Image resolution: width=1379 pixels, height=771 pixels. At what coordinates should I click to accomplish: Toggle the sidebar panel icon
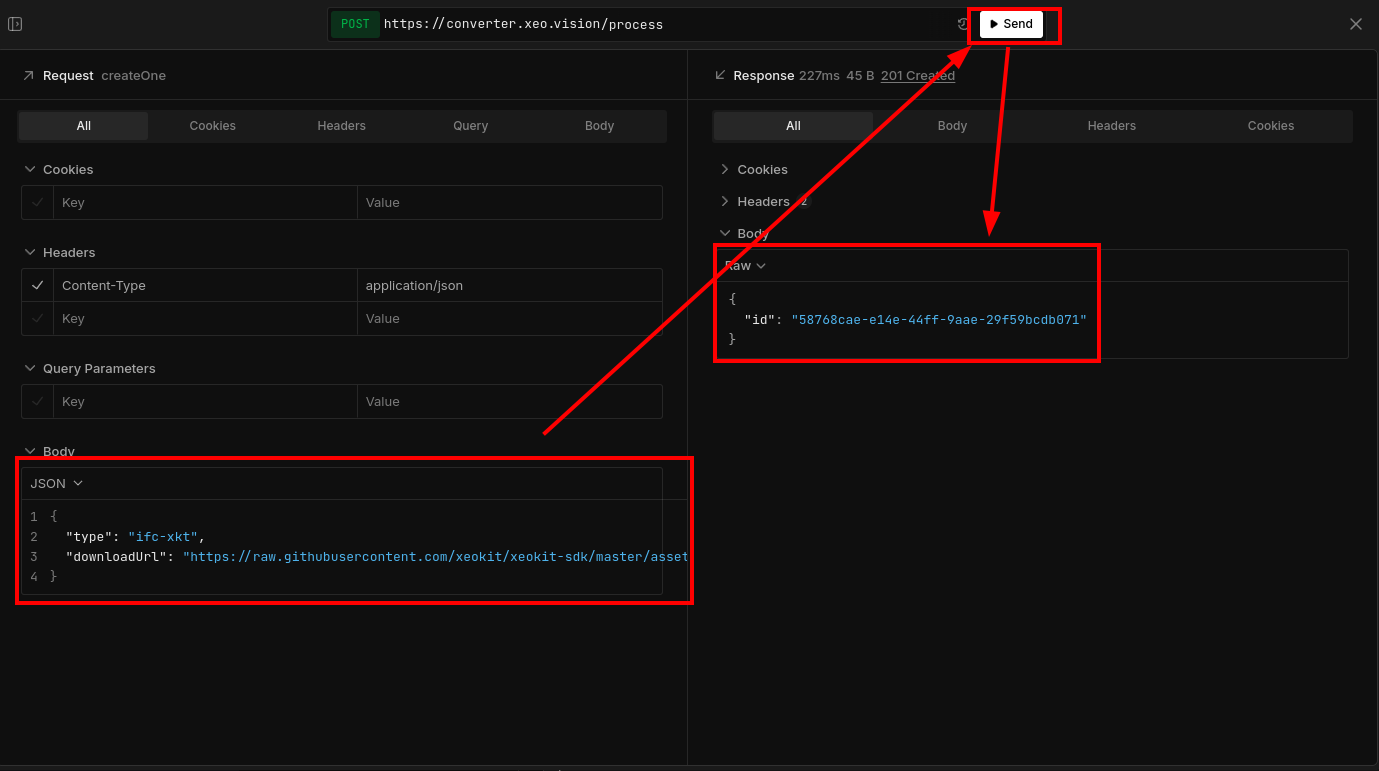click(x=15, y=24)
